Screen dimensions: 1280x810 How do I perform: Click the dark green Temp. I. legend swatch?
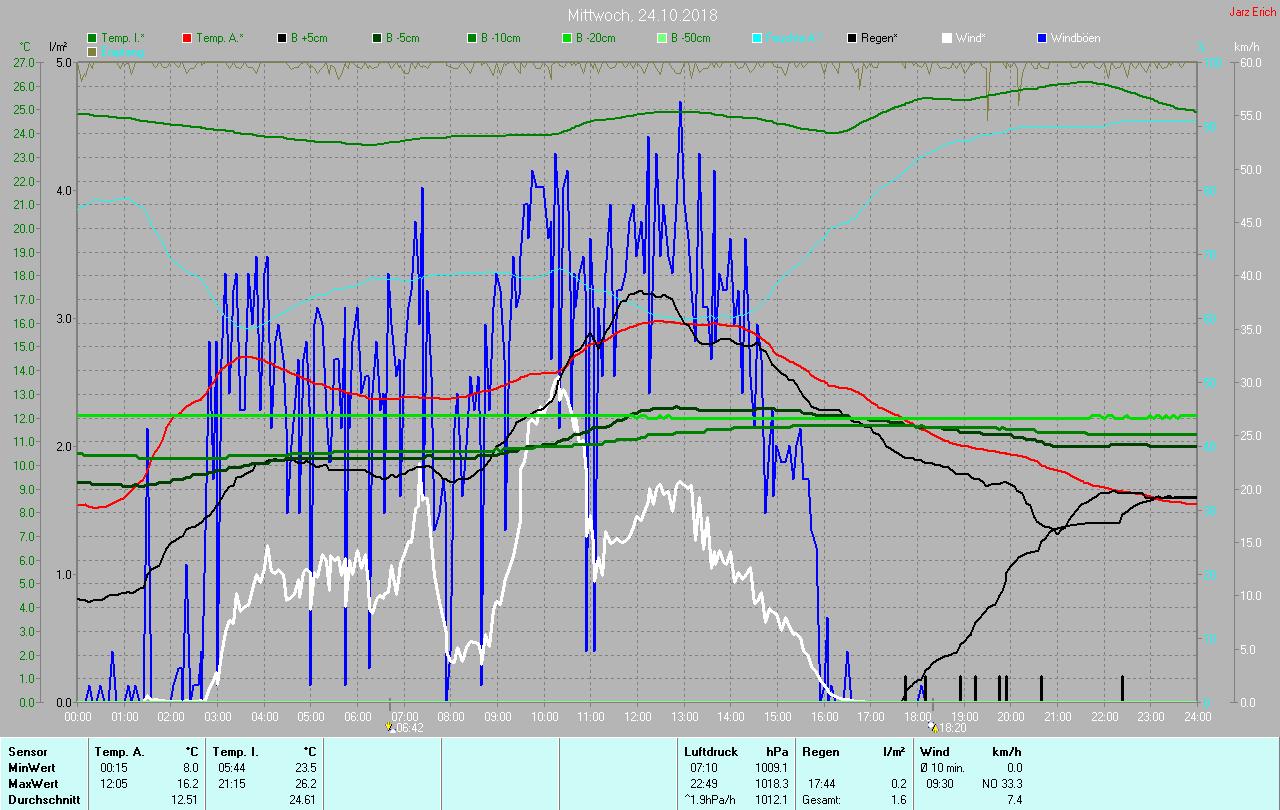pos(92,38)
